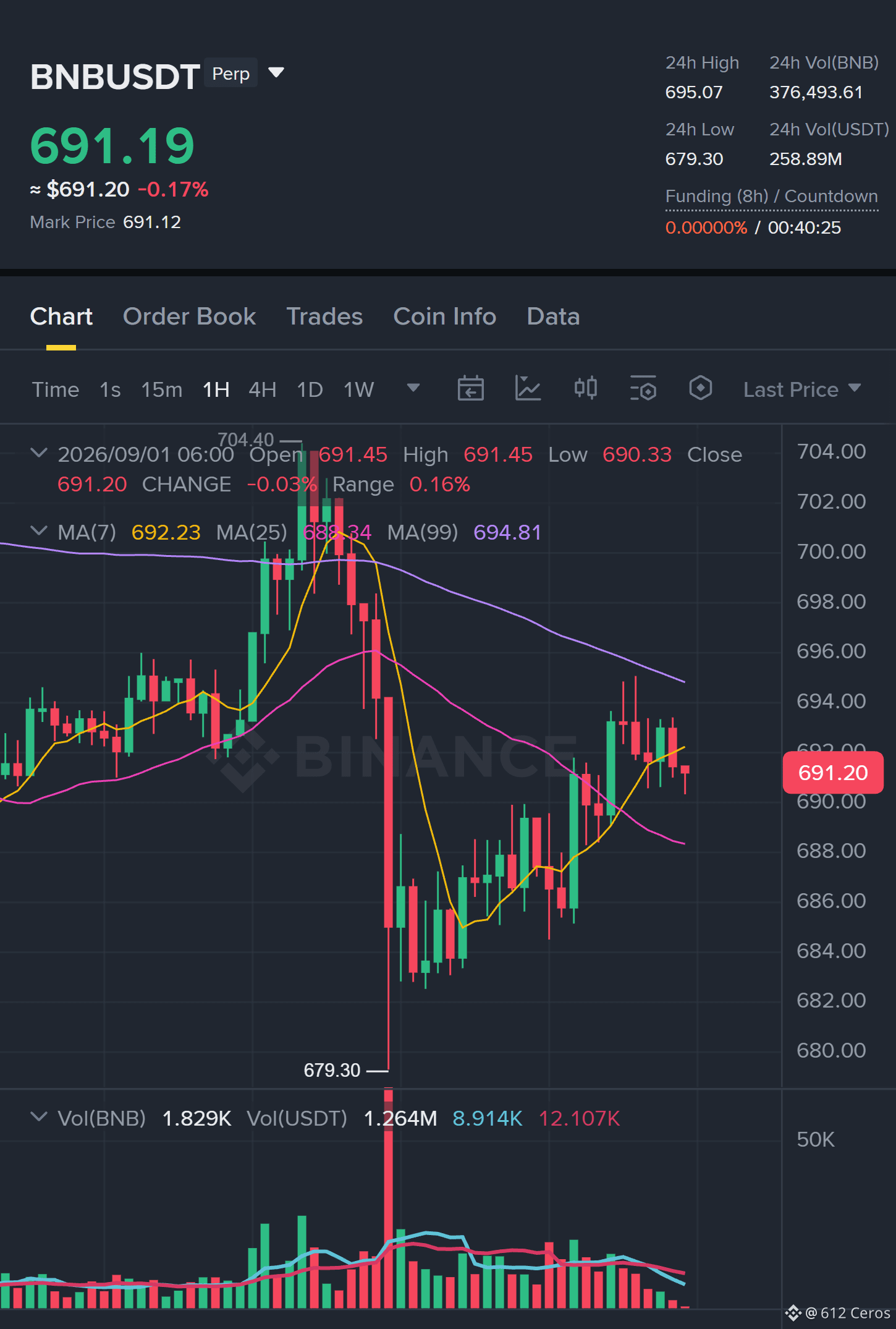
Task: Select the 4H timeframe
Action: [262, 389]
